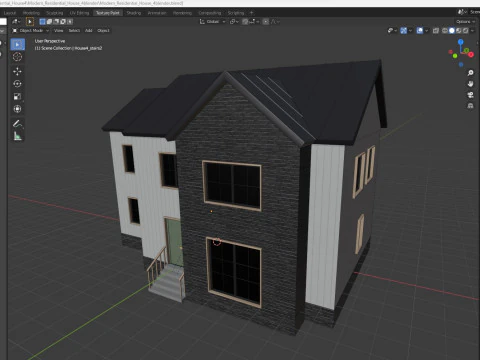Open the Select menu in viewport header
The width and height of the screenshot is (480, 360).
click(x=74, y=30)
